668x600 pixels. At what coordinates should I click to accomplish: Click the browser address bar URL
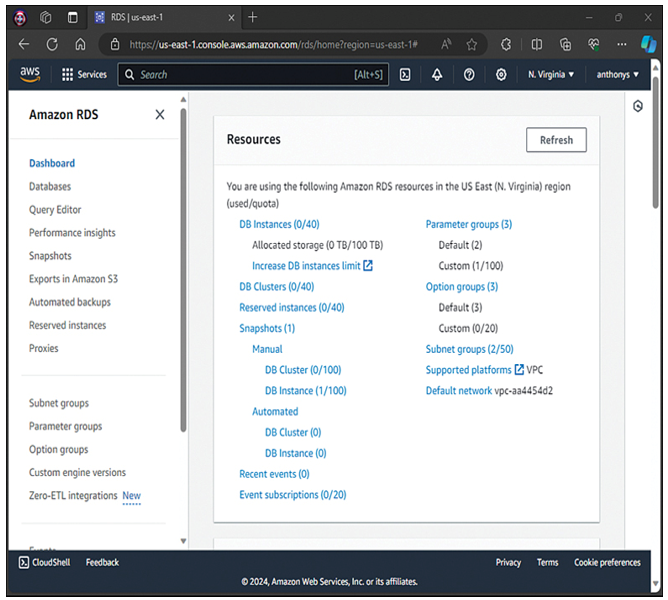273,44
